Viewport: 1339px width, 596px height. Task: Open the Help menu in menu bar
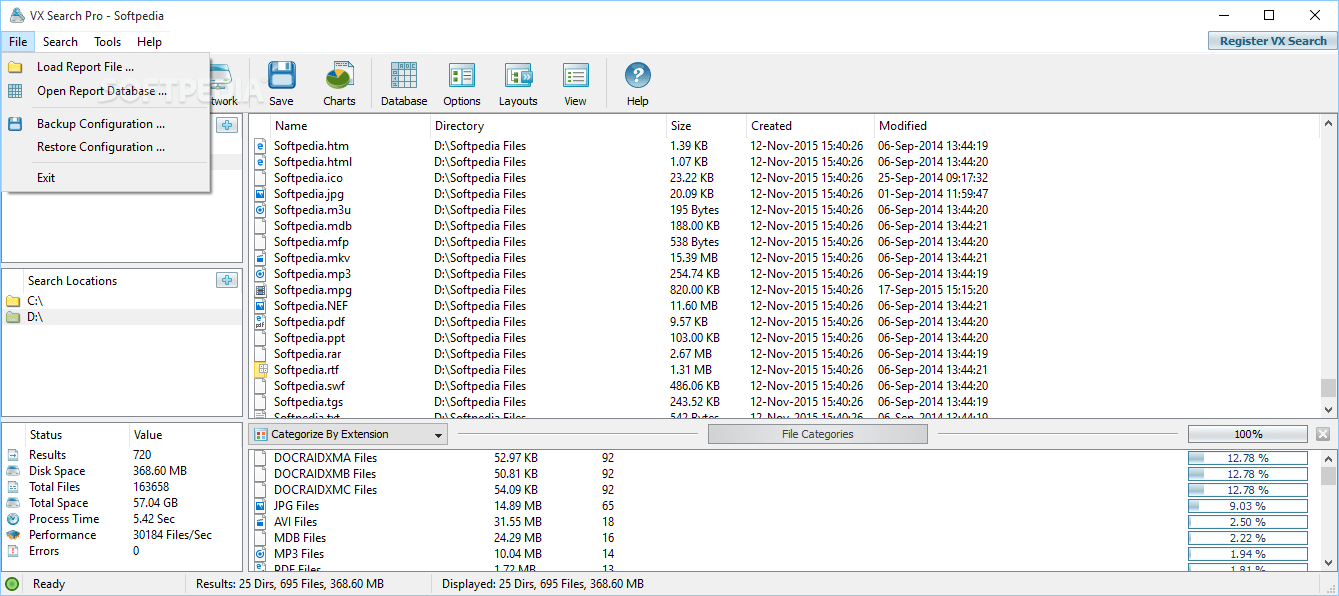point(149,42)
